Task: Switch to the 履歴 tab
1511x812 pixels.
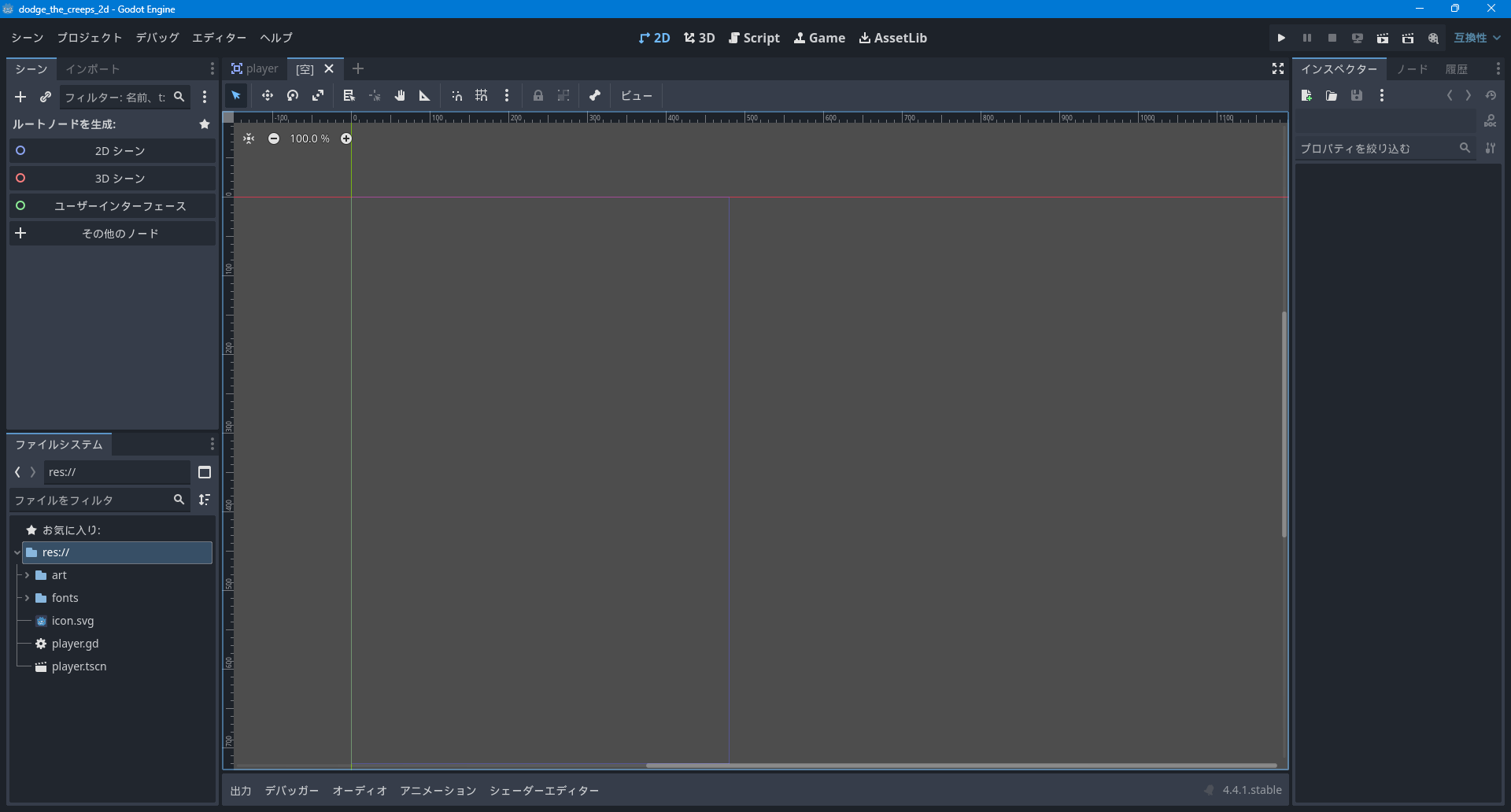Action: point(1457,69)
